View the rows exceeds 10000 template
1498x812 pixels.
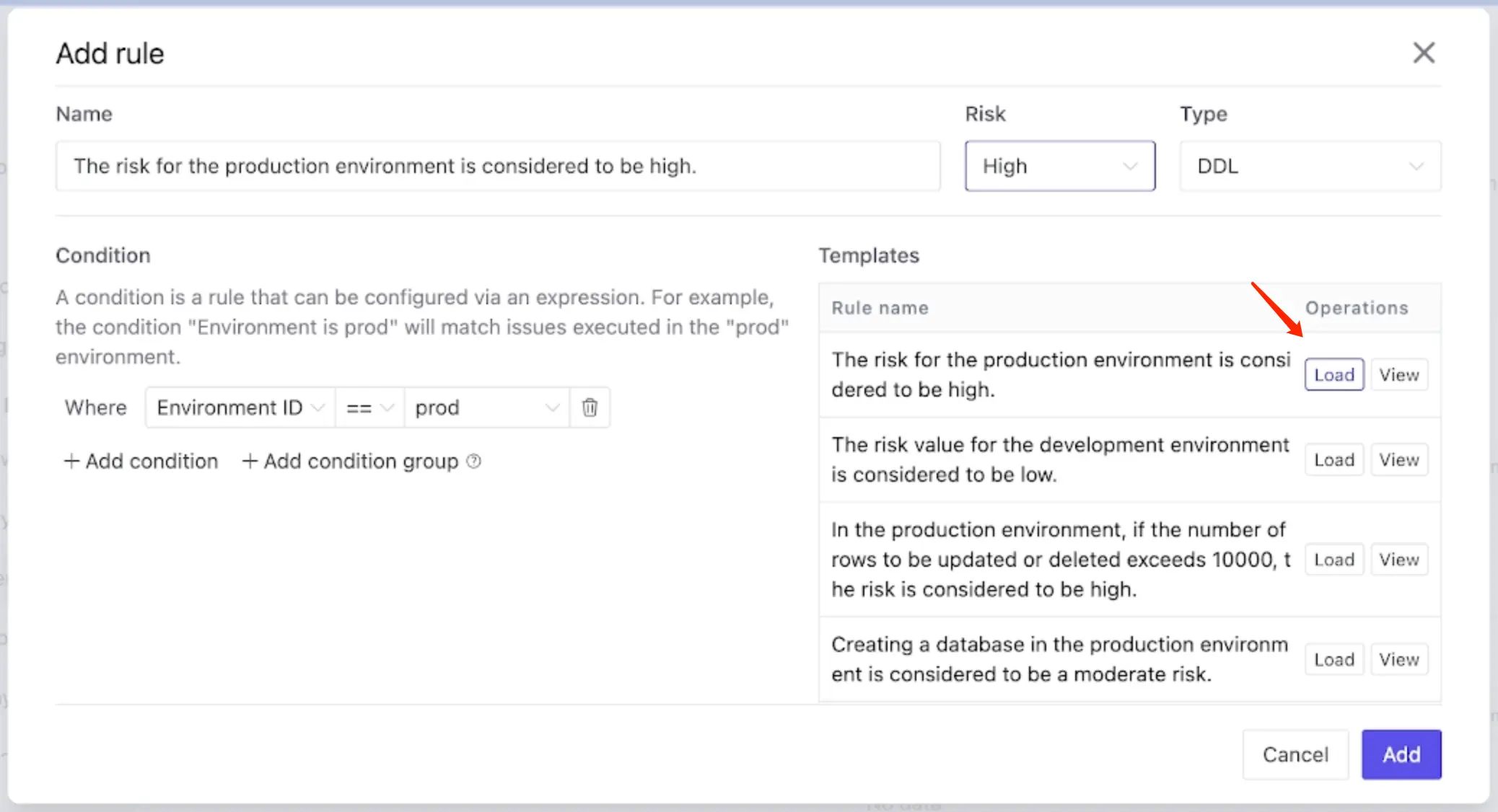[x=1398, y=560]
